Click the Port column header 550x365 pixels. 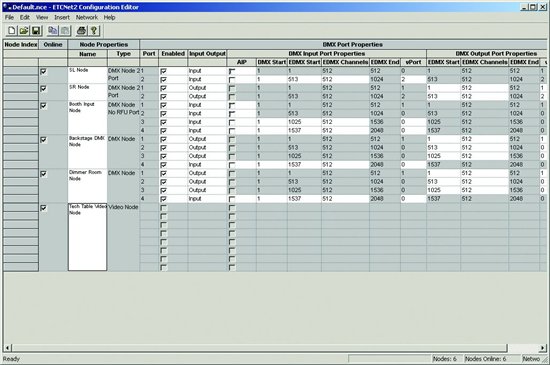tap(149, 54)
